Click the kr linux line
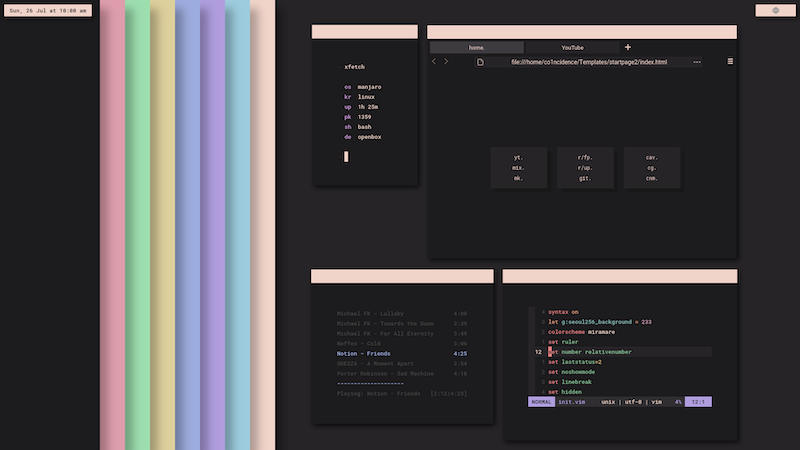This screenshot has width=800, height=450. 359,97
